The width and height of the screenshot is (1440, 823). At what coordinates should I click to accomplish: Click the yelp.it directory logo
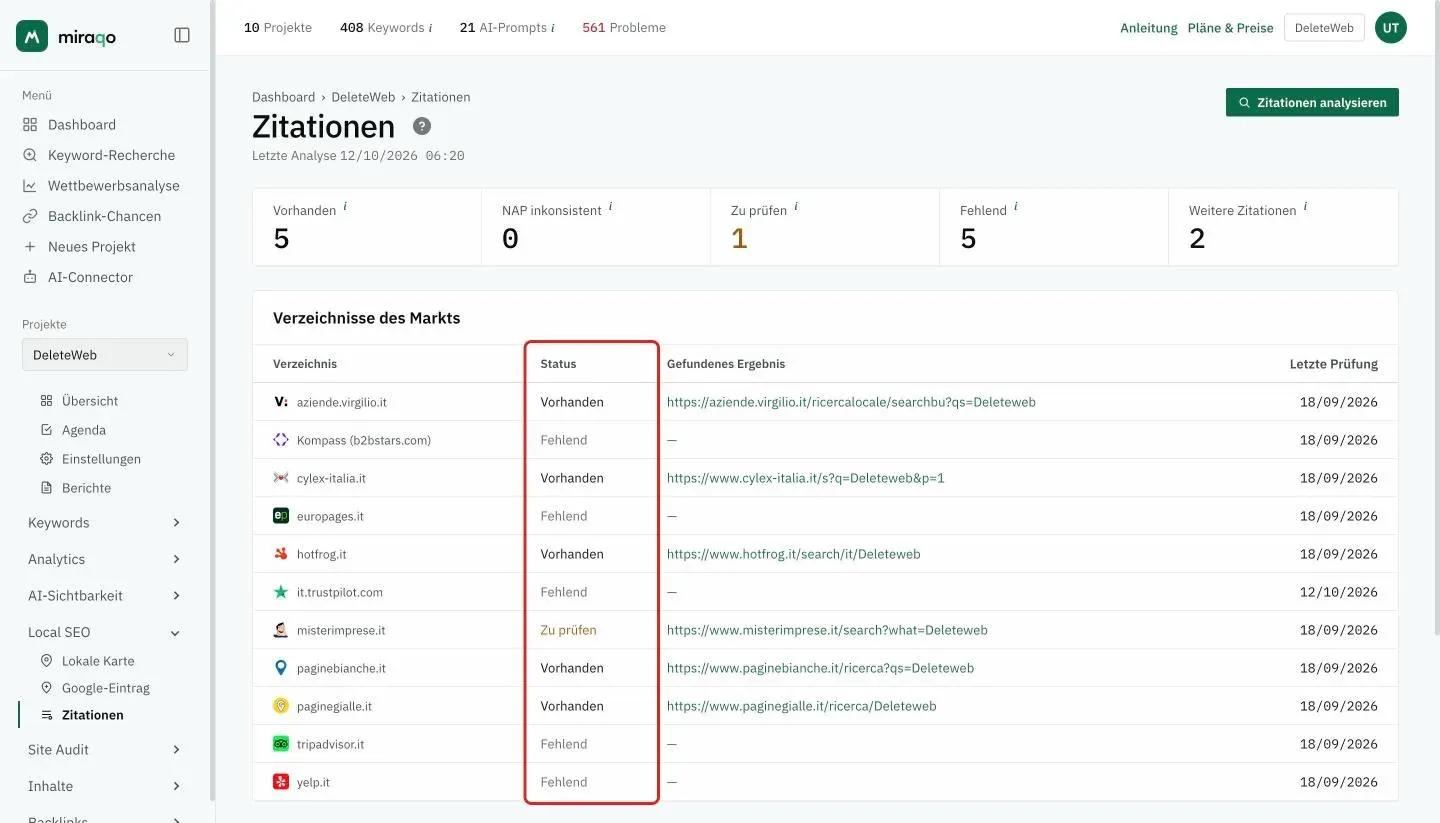(281, 782)
